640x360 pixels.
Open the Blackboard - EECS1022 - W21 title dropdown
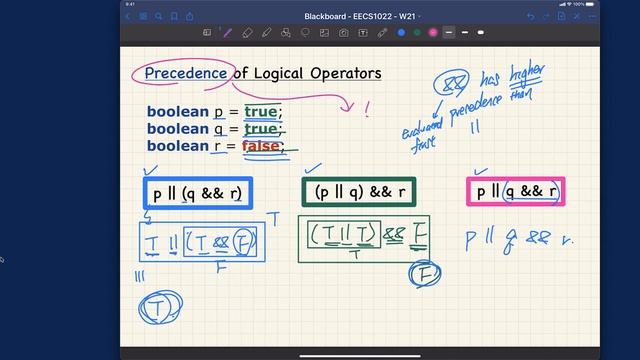[x=362, y=16]
